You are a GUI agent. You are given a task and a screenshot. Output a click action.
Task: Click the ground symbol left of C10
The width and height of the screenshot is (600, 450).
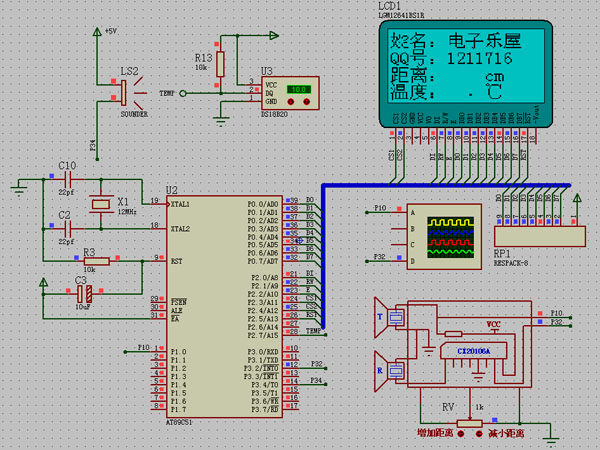(19, 190)
